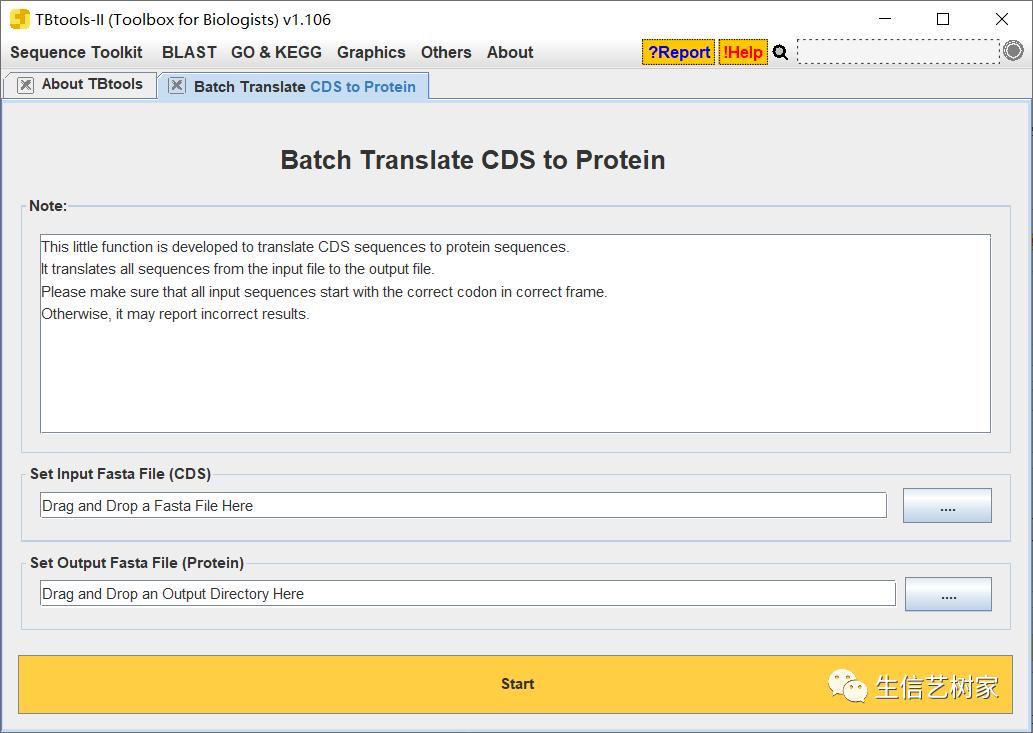Click the line beginning 'Please make sure that all input'
The height and width of the screenshot is (733, 1033).
[x=324, y=292]
